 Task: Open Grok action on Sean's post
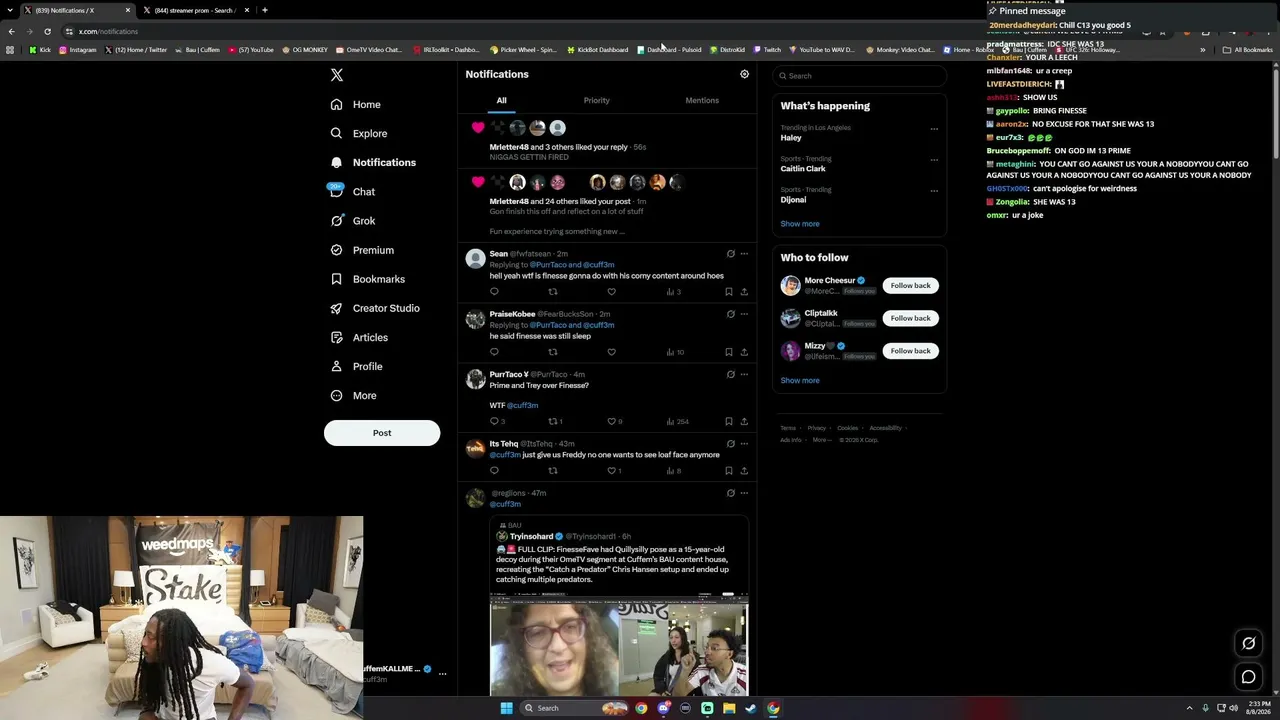[x=730, y=254]
